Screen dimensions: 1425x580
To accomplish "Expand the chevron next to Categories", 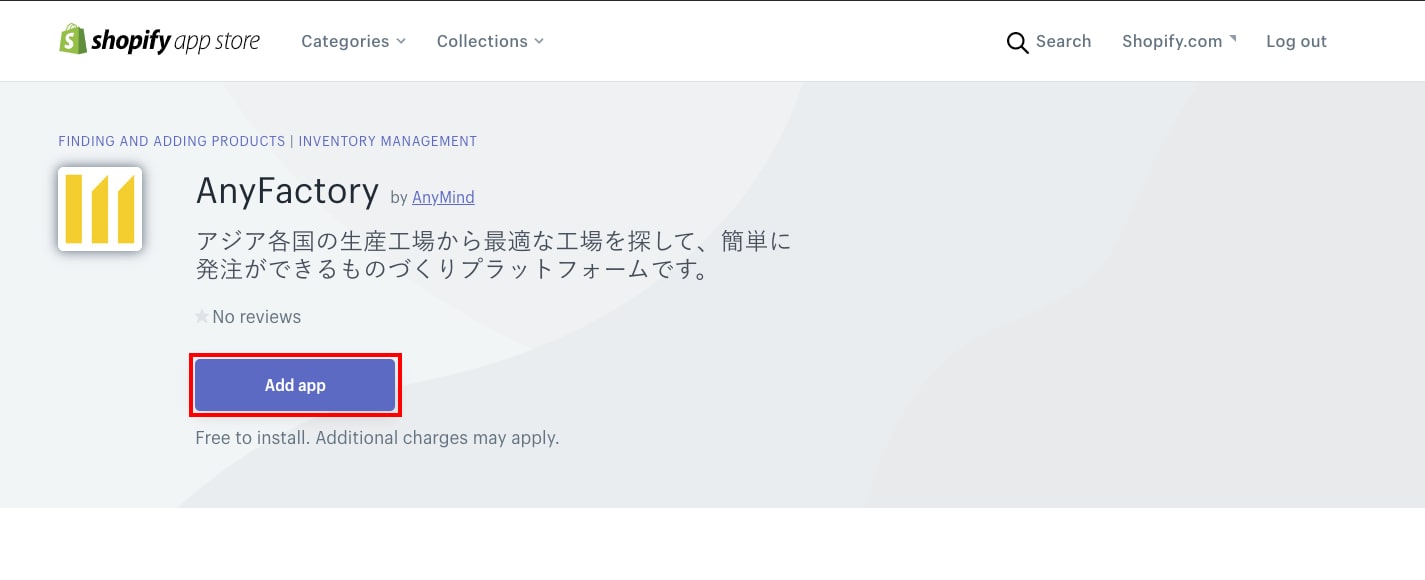I will tap(401, 41).
